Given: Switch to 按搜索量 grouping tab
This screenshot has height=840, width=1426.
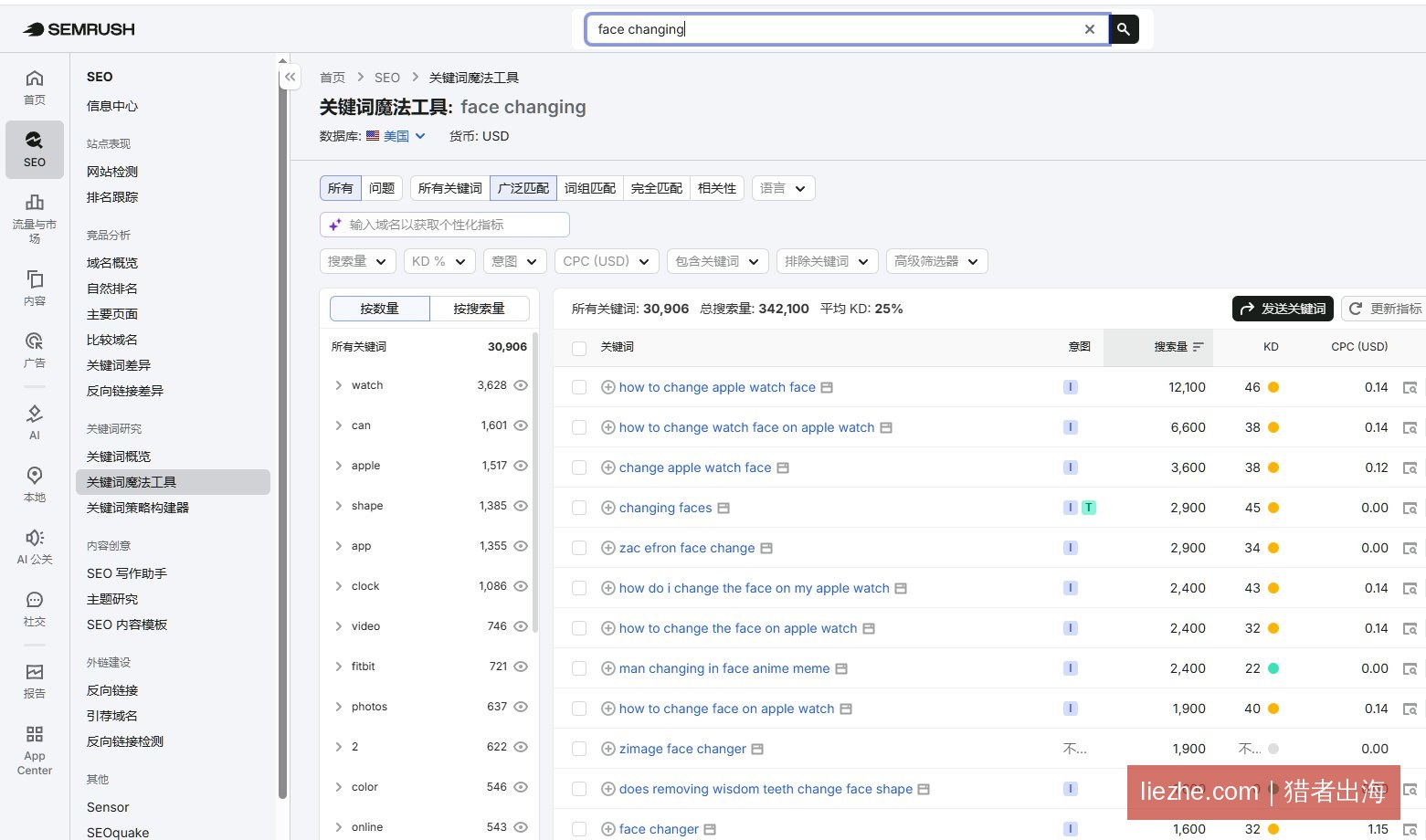Looking at the screenshot, I should pyautogui.click(x=480, y=309).
